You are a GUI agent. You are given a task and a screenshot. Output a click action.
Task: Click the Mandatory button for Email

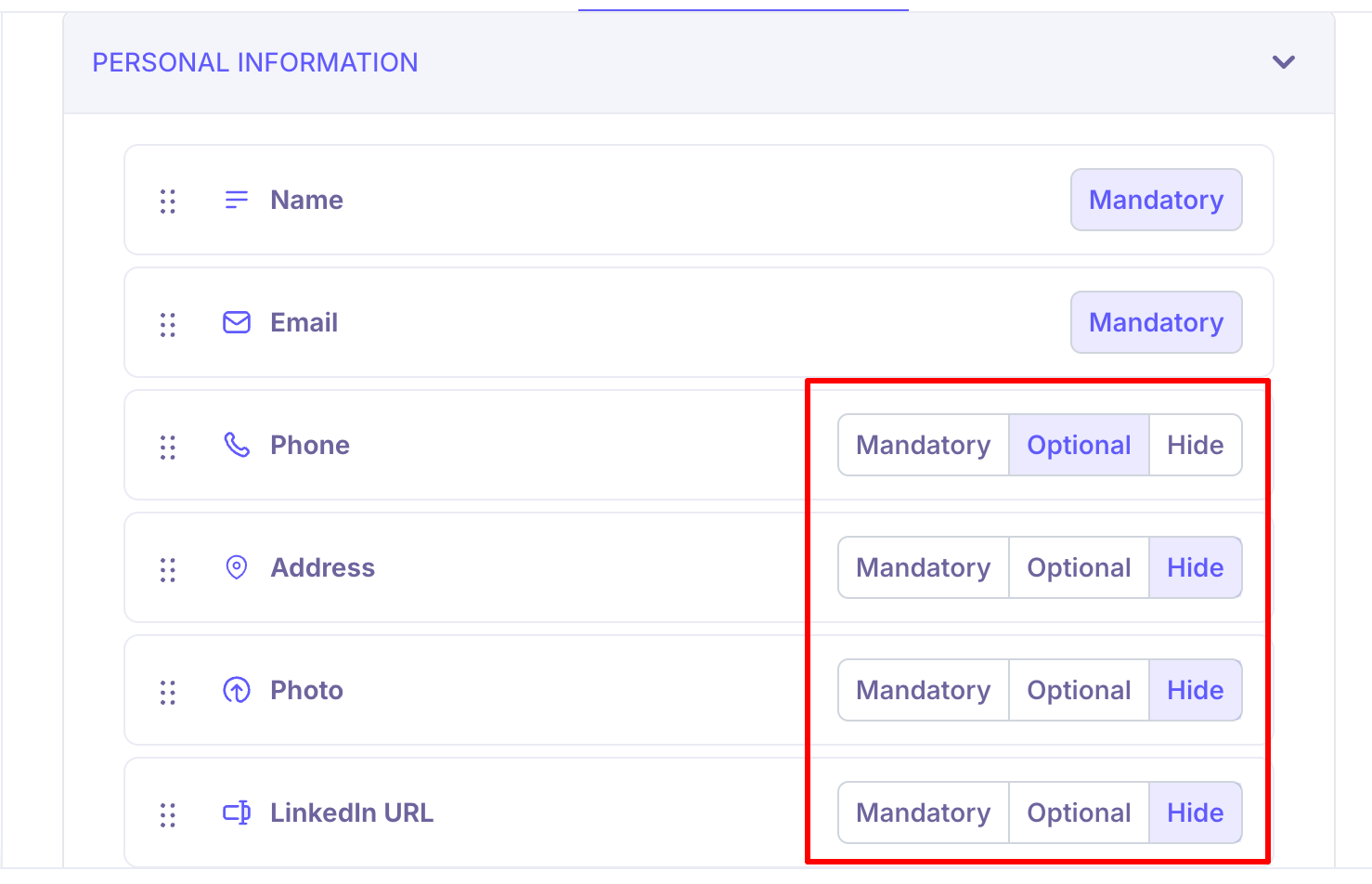click(1156, 322)
